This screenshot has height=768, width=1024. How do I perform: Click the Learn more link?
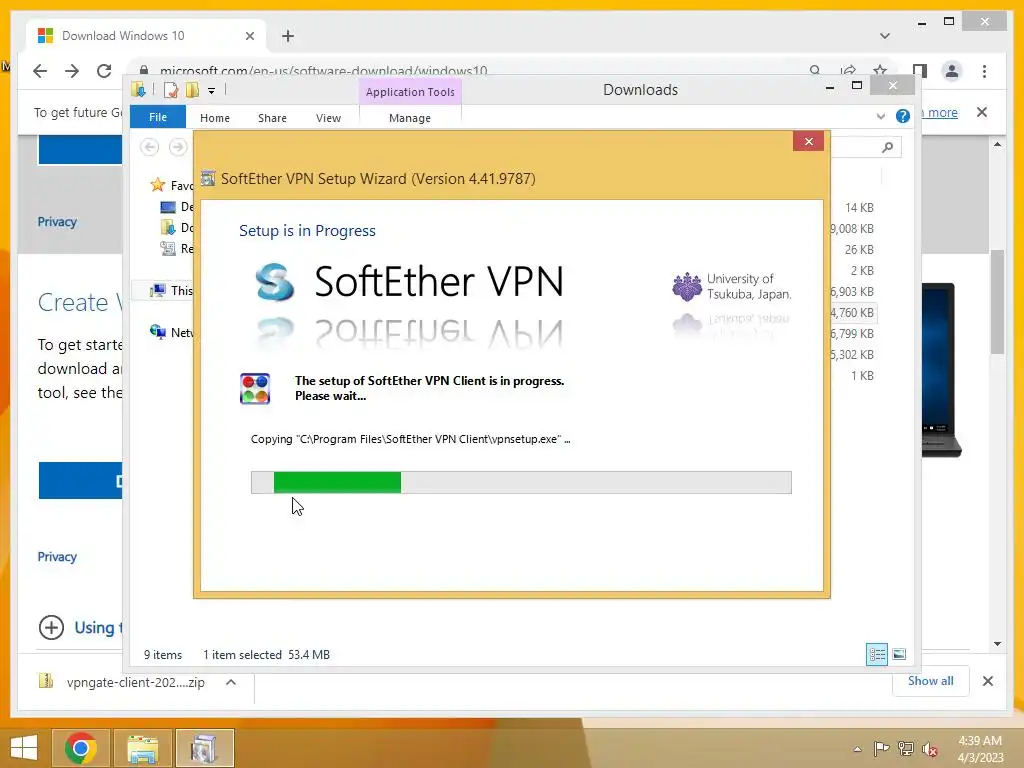939,112
